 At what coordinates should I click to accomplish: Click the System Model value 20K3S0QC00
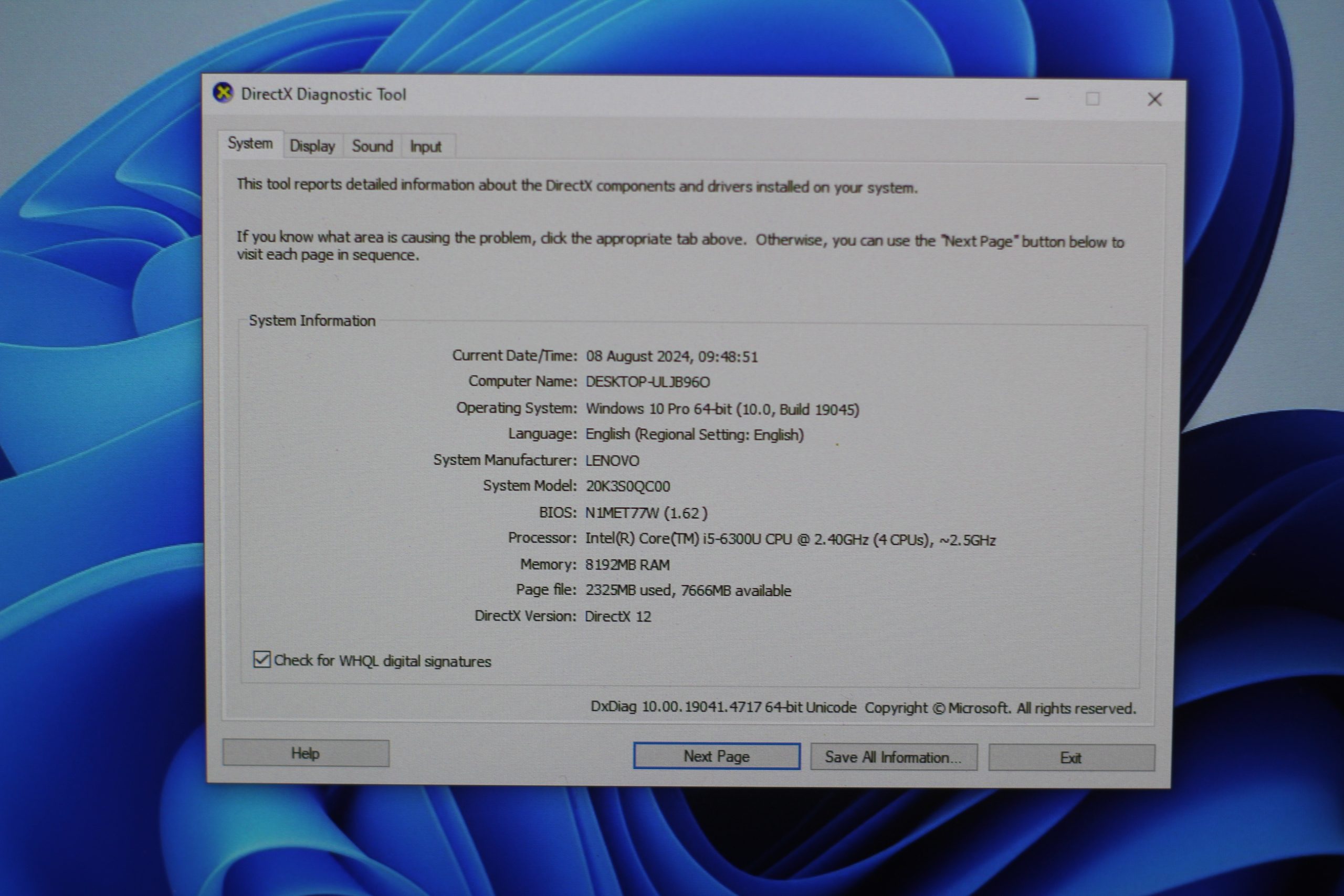tap(627, 486)
